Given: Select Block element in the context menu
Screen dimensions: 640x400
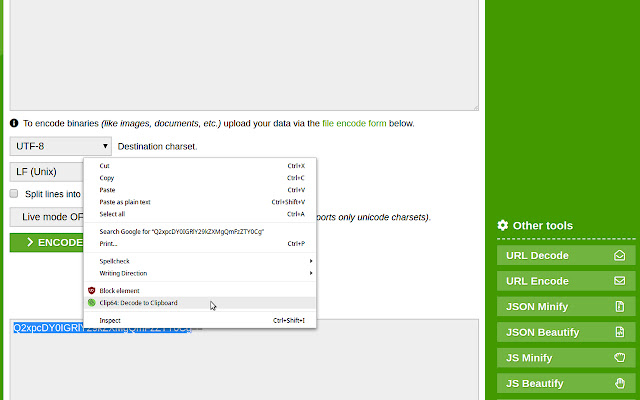Looking at the screenshot, I should click(200, 291).
